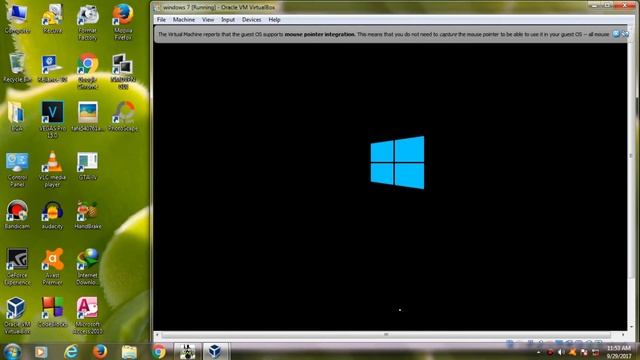Image resolution: width=640 pixels, height=360 pixels.
Task: Open Chrome from the taskbar
Action: 159,351
